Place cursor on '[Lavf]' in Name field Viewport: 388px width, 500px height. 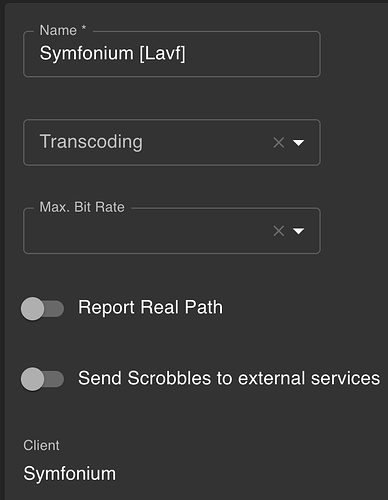coord(162,54)
